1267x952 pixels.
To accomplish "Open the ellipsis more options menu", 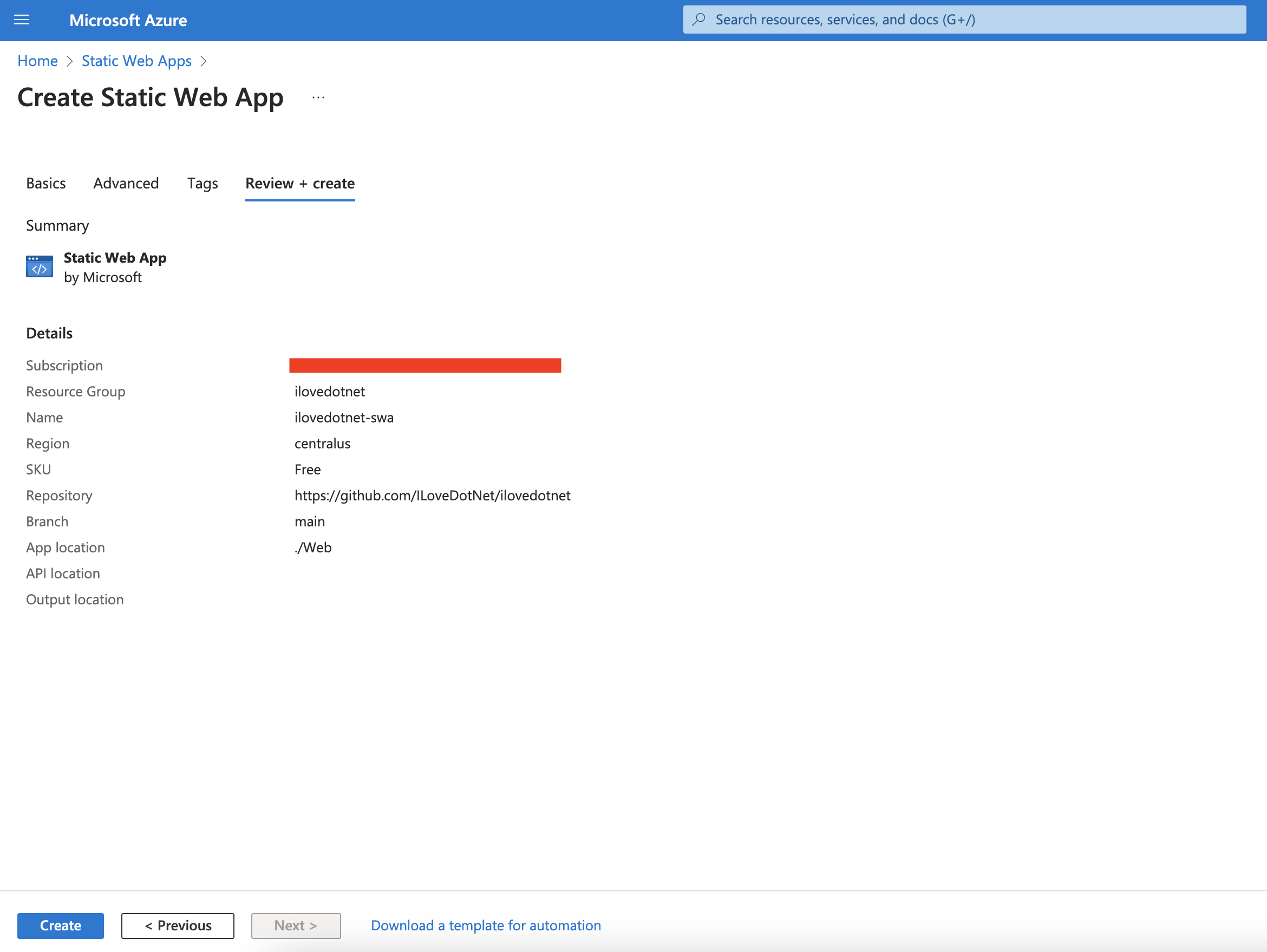I will click(x=318, y=98).
